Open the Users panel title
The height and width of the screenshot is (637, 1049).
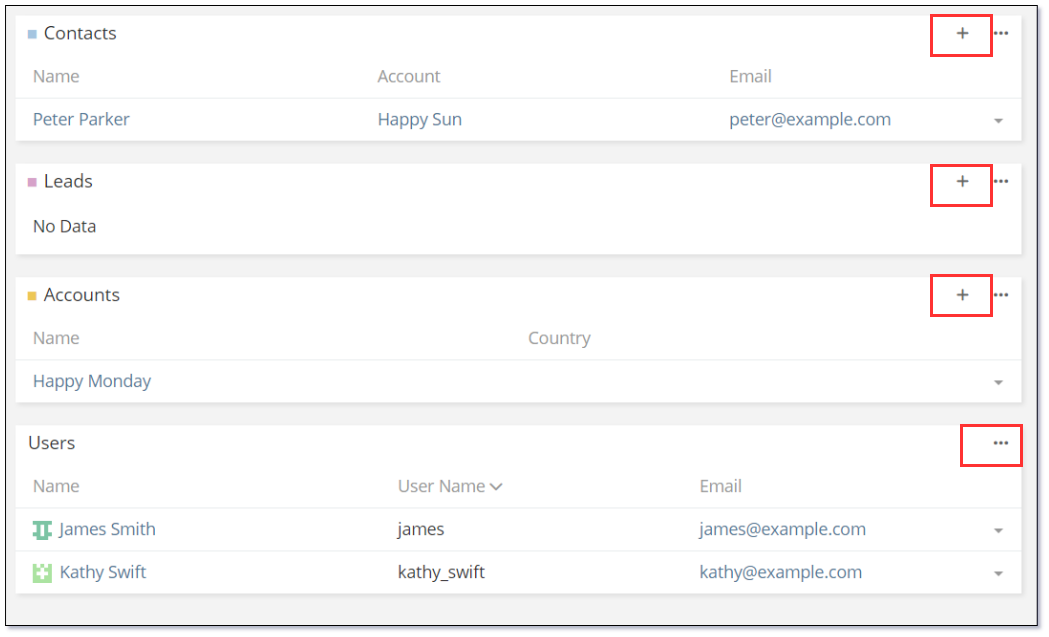(x=52, y=443)
